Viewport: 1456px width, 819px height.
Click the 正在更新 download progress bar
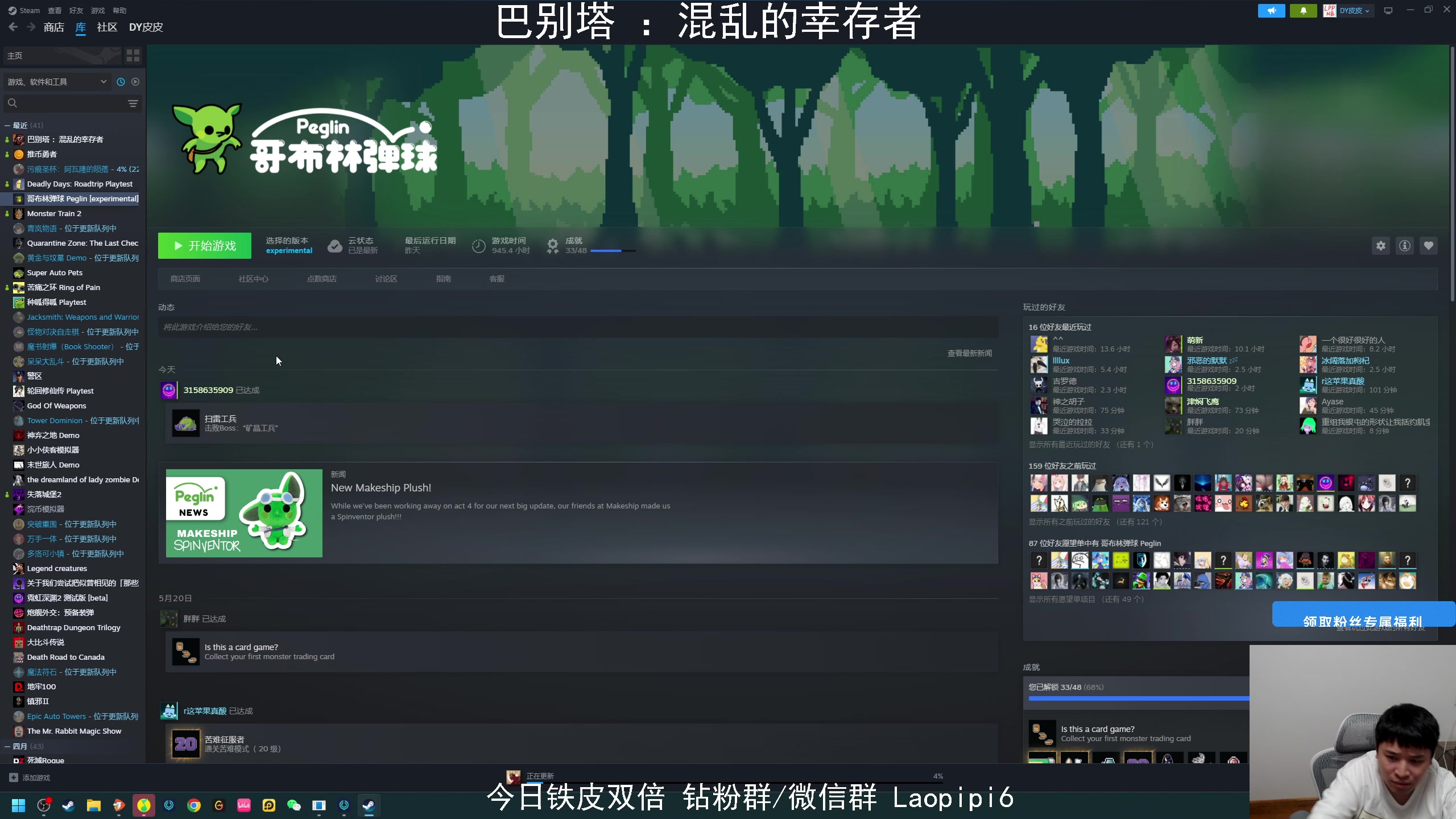(735, 784)
